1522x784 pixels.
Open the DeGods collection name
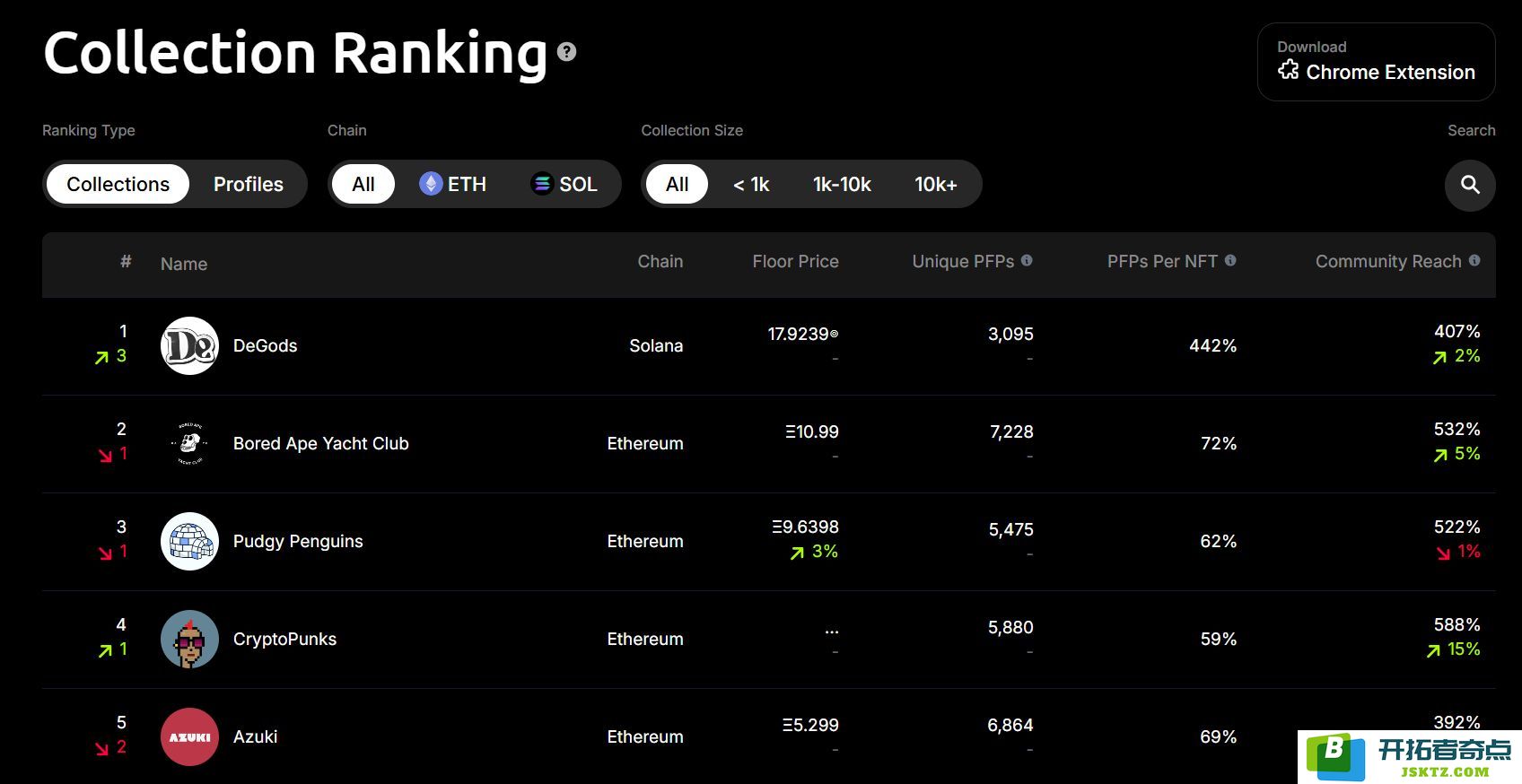tap(265, 345)
